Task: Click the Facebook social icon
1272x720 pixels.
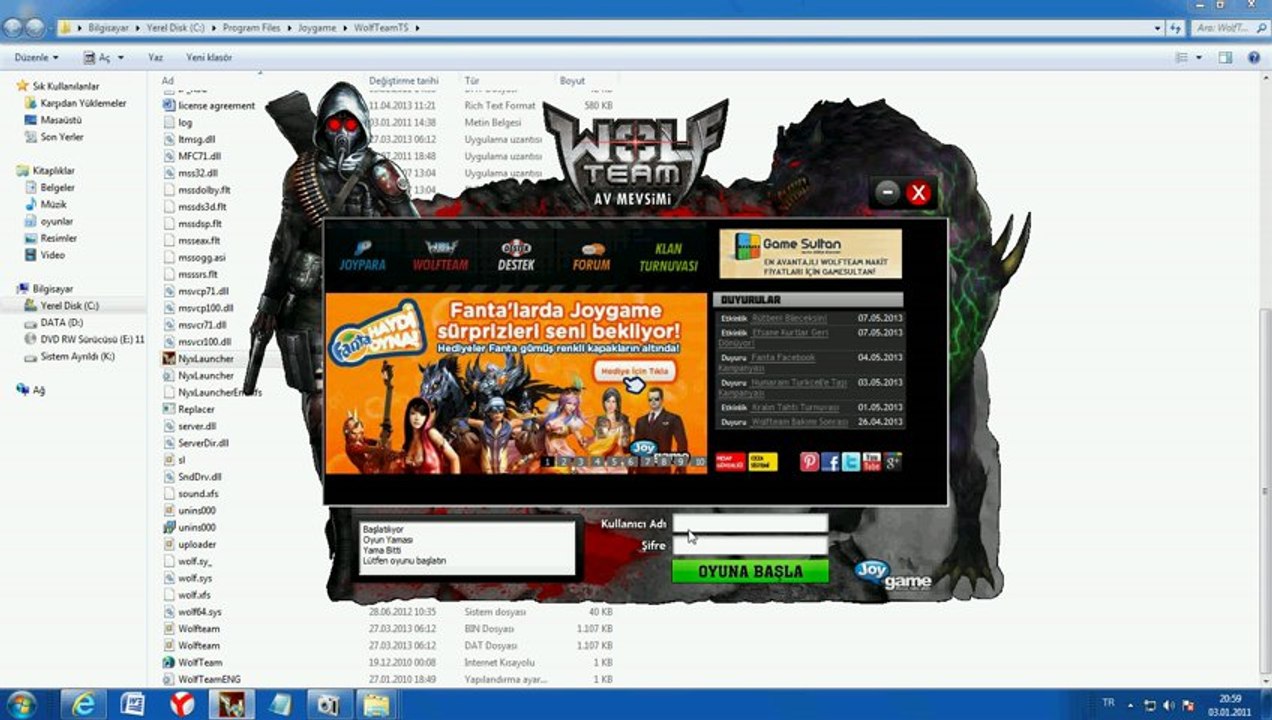Action: [830, 461]
